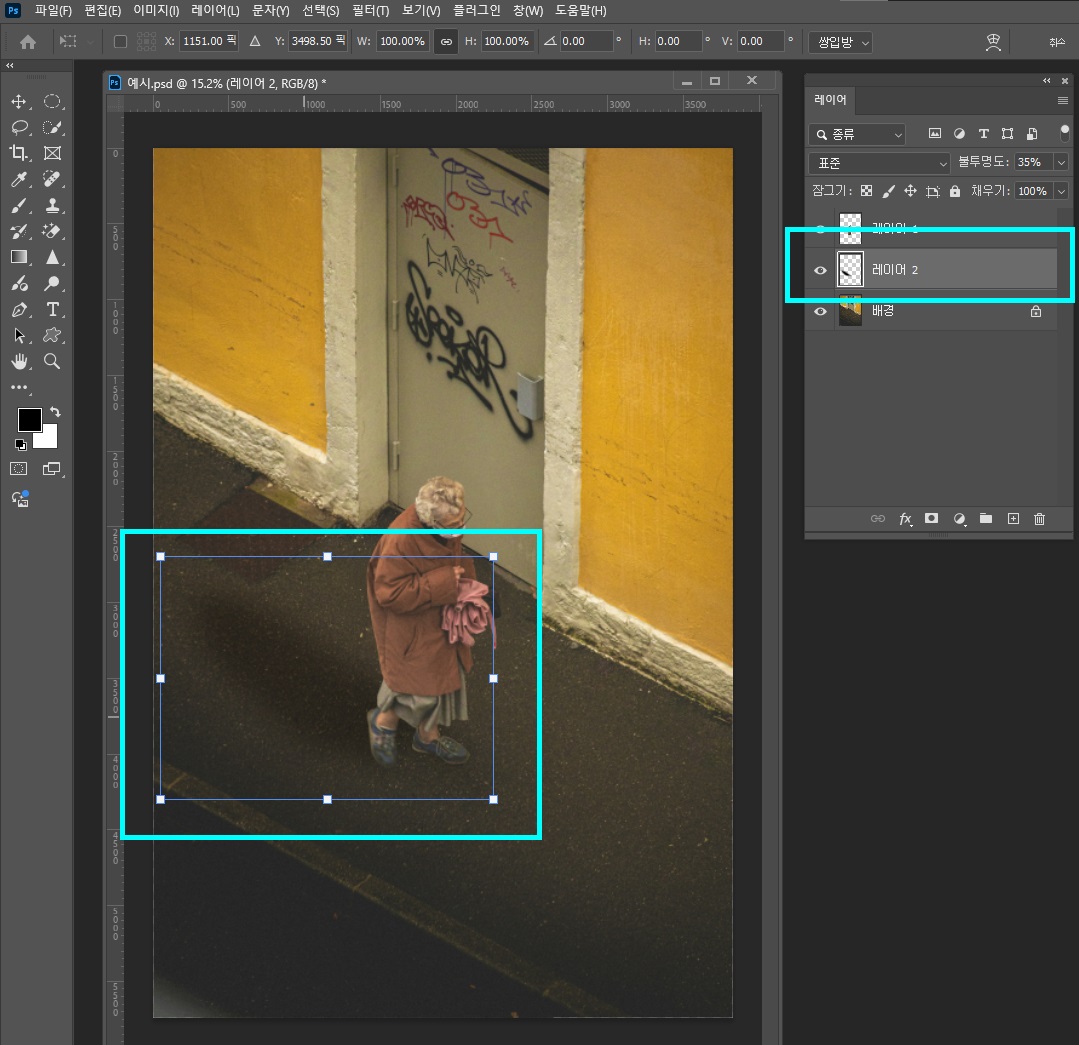This screenshot has height=1045, width=1079.
Task: Toggle Quick Mask mode icon
Action: pos(19,469)
